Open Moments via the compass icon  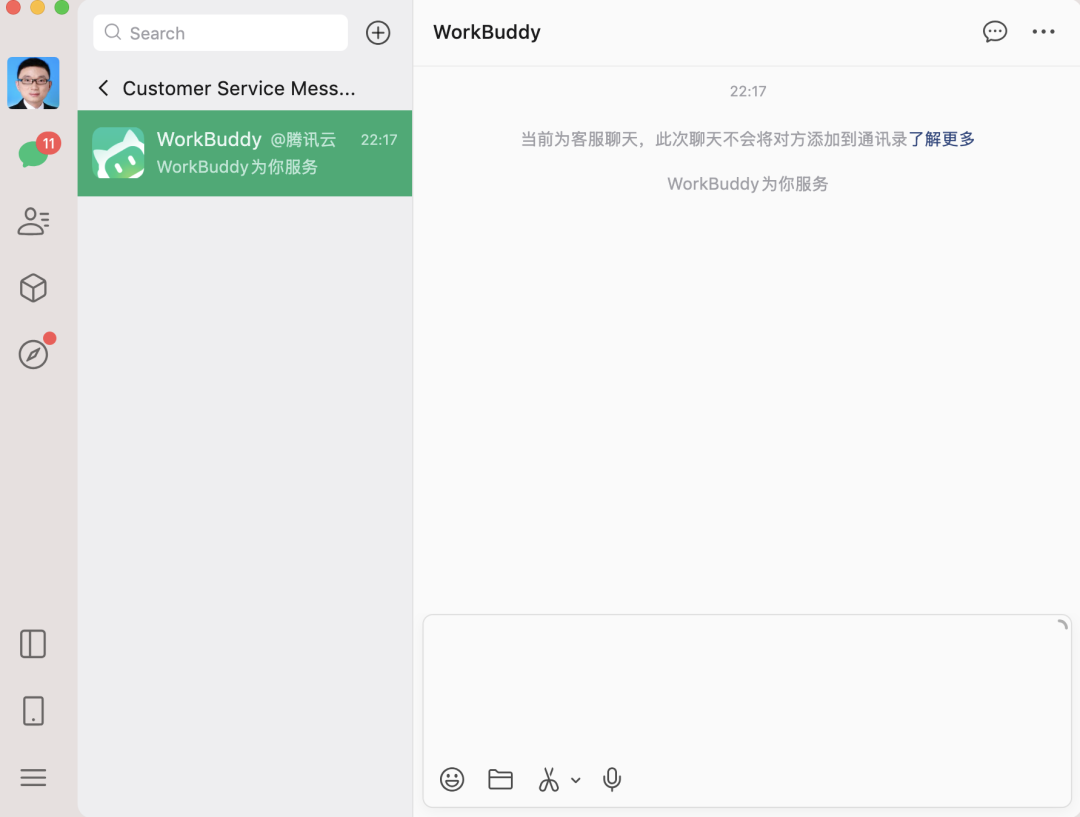tap(33, 353)
